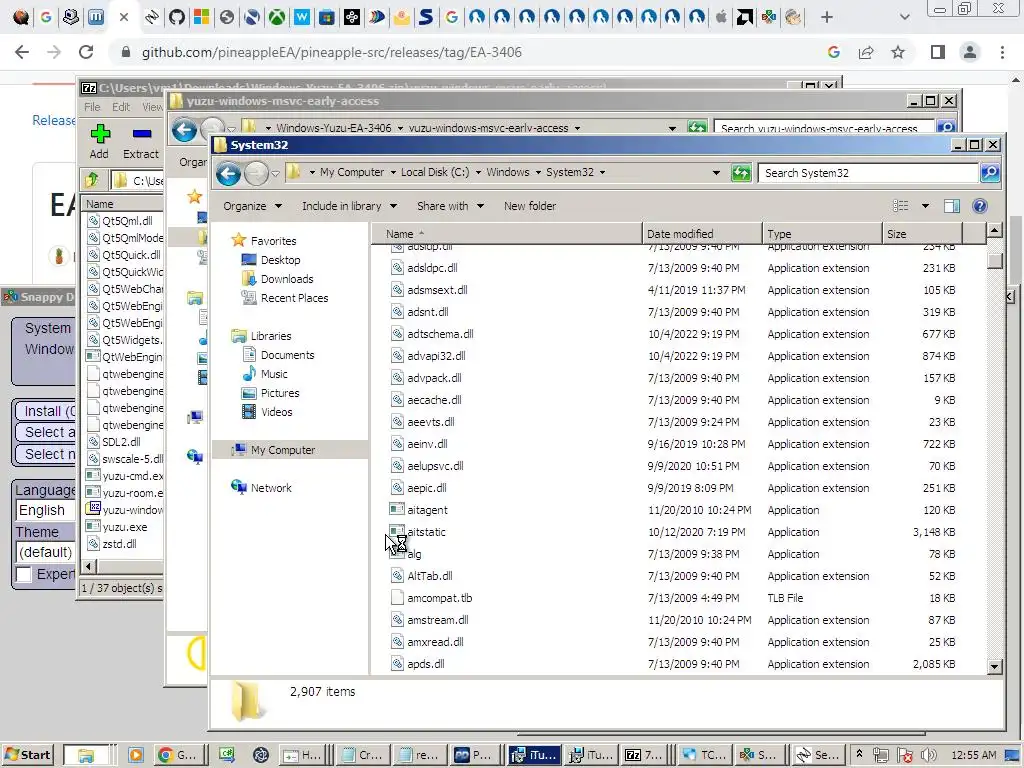This screenshot has height=768, width=1024.
Task: Sort by the Type column header
Action: (822, 234)
